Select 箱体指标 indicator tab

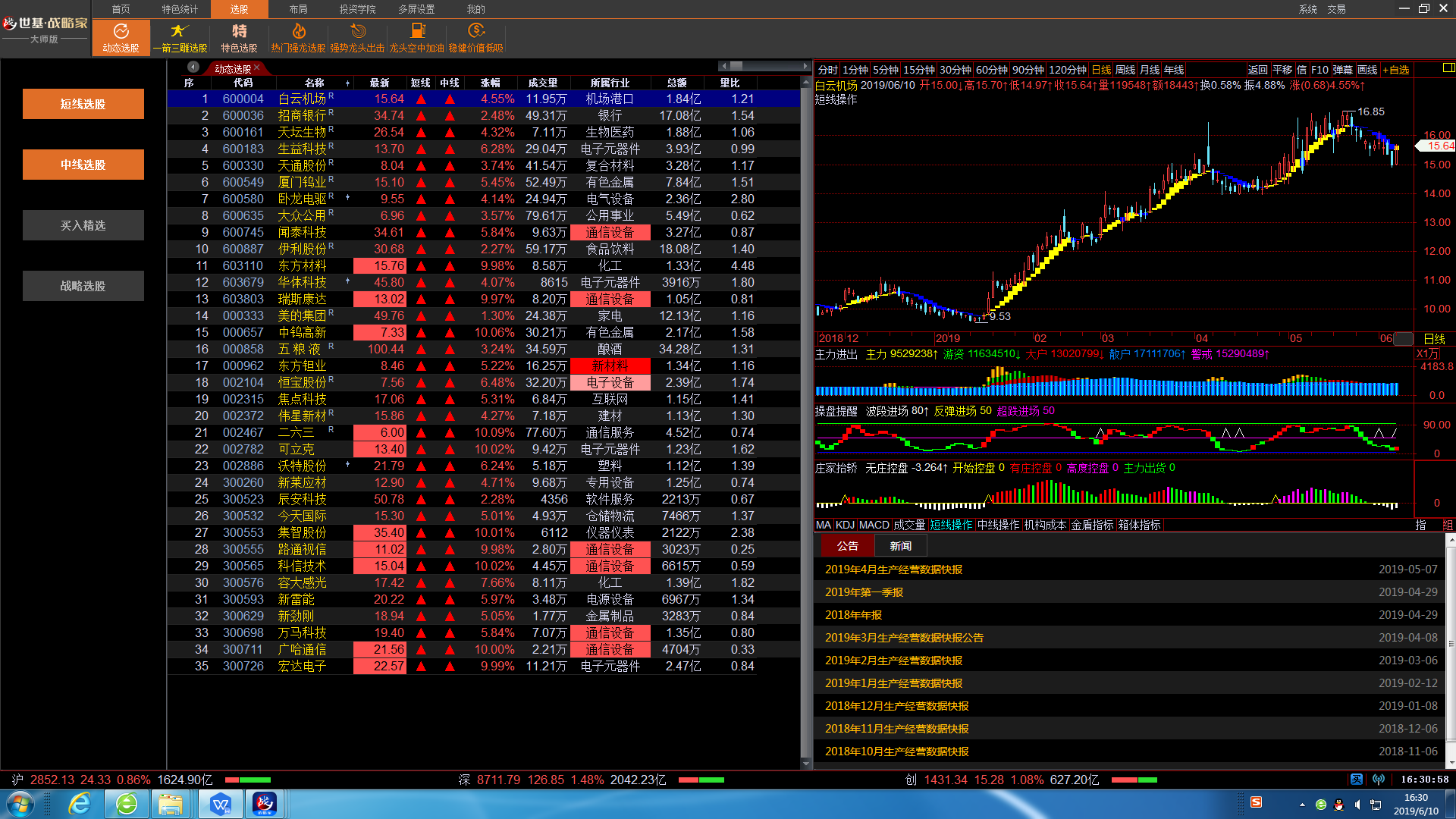[1139, 525]
